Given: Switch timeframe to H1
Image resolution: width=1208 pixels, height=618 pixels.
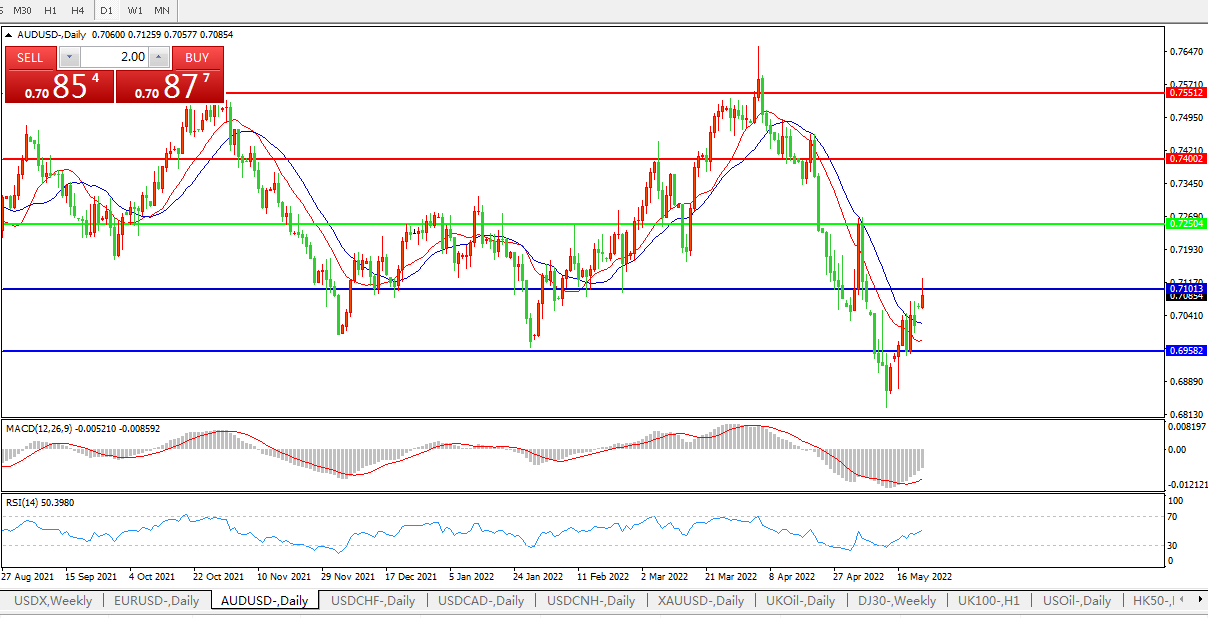Looking at the screenshot, I should [50, 10].
